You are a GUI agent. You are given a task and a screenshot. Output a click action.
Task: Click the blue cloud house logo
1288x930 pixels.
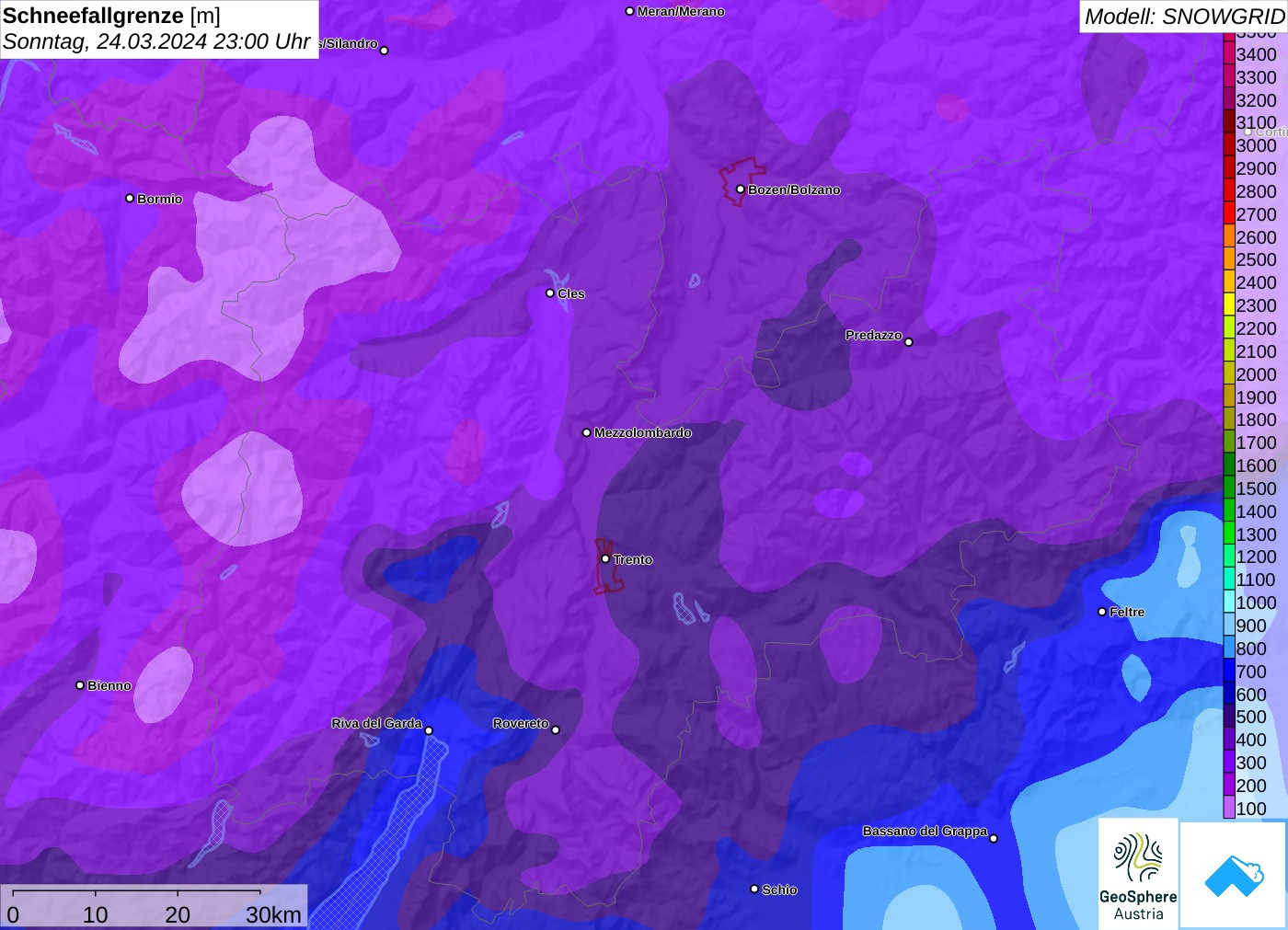[1234, 876]
